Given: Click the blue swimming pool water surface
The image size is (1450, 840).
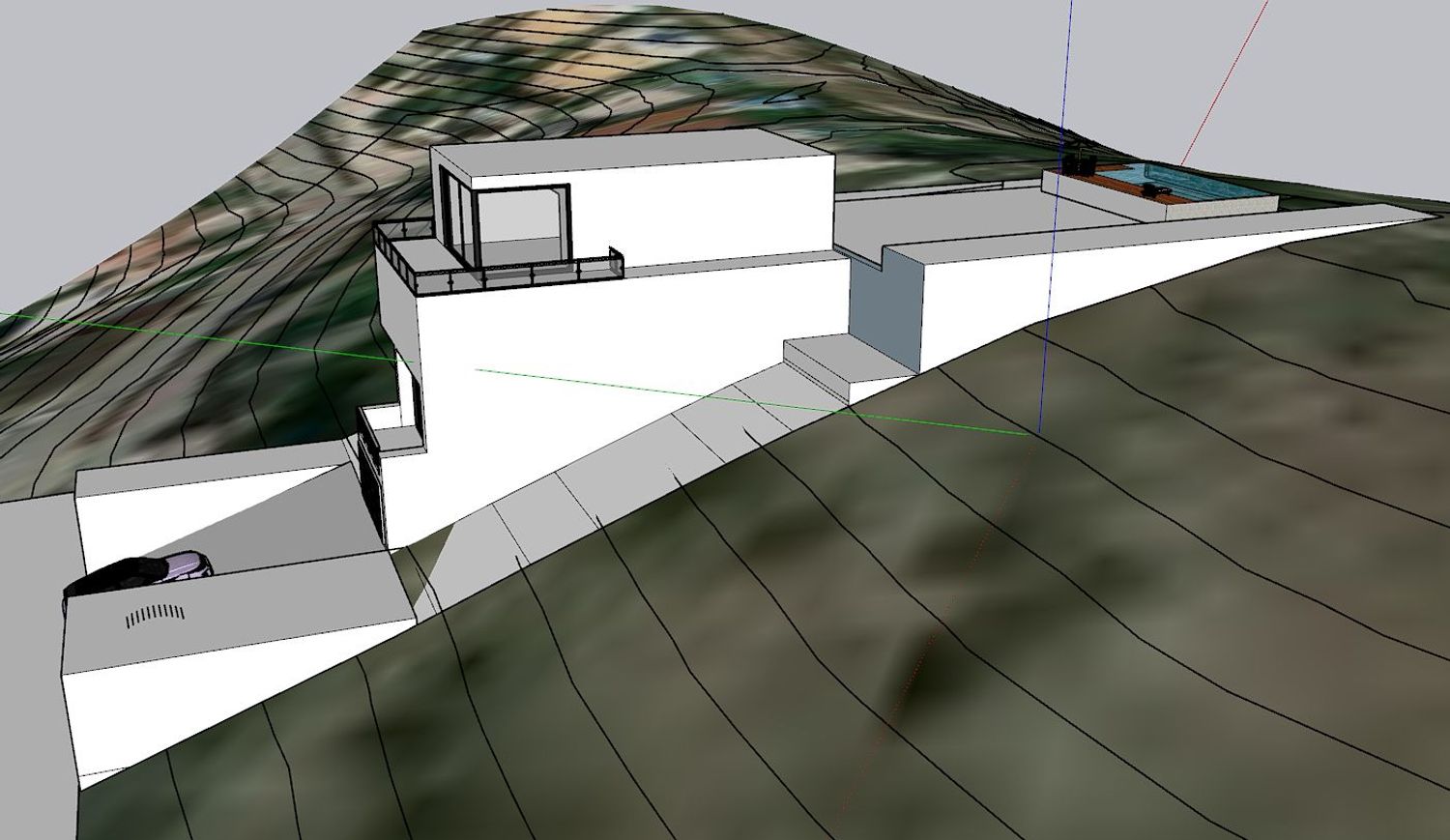Looking at the screenshot, I should pyautogui.click(x=1202, y=189).
